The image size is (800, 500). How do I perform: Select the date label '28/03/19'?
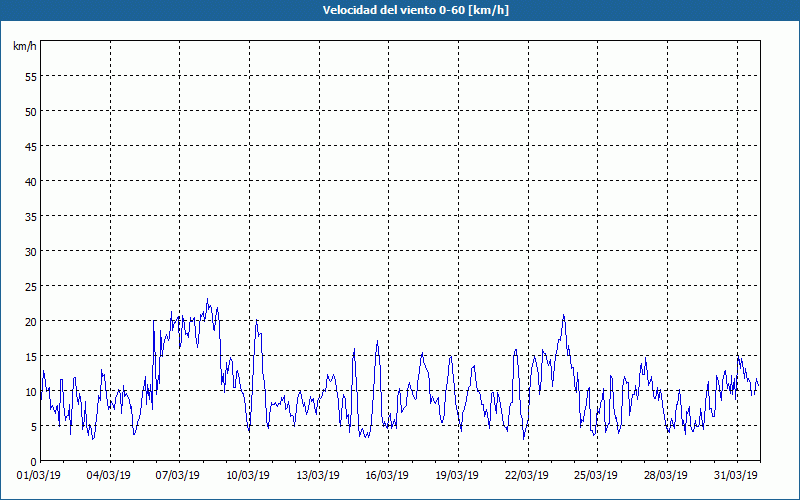pyautogui.click(x=665, y=475)
